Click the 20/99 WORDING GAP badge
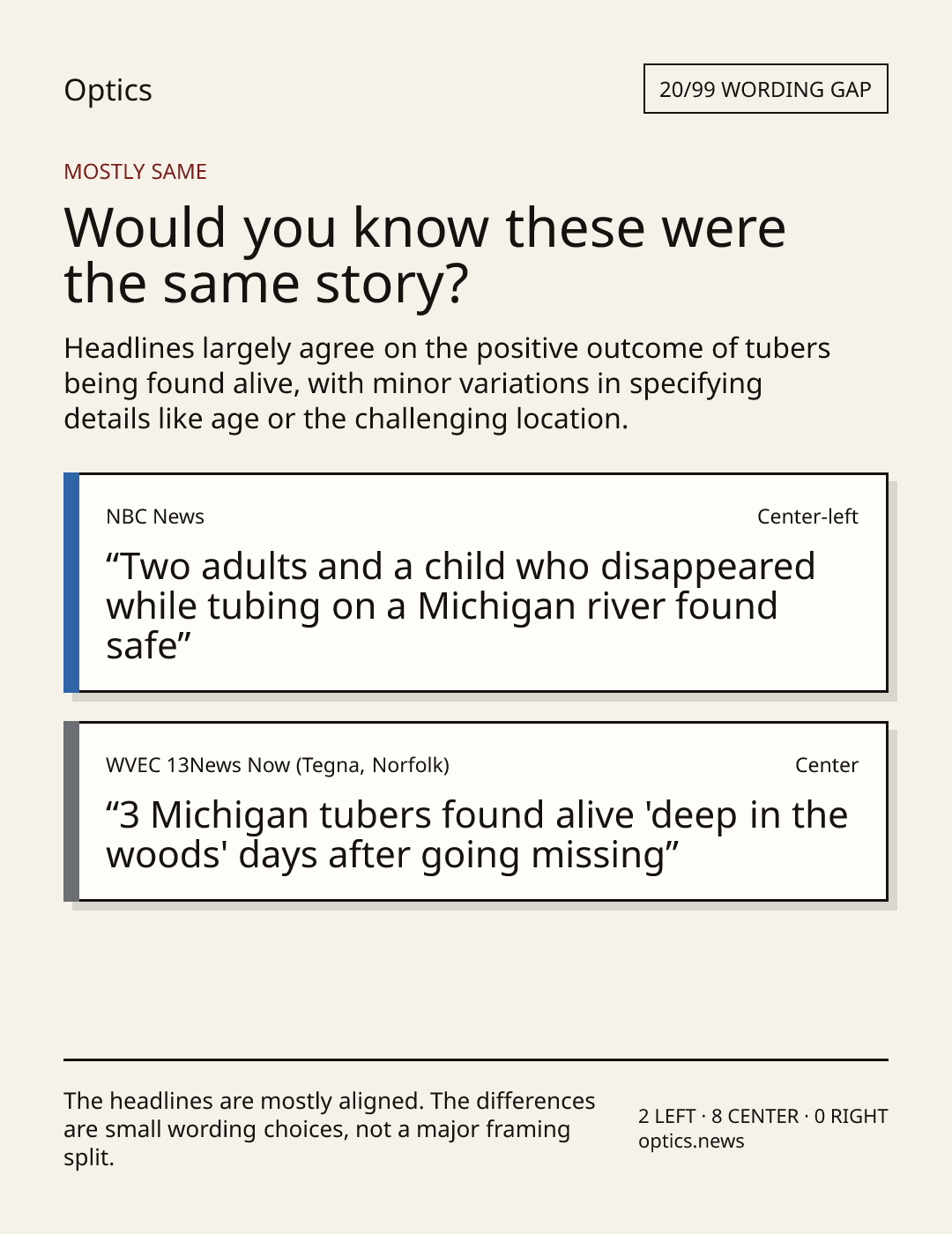The height and width of the screenshot is (1234, 952). [765, 89]
